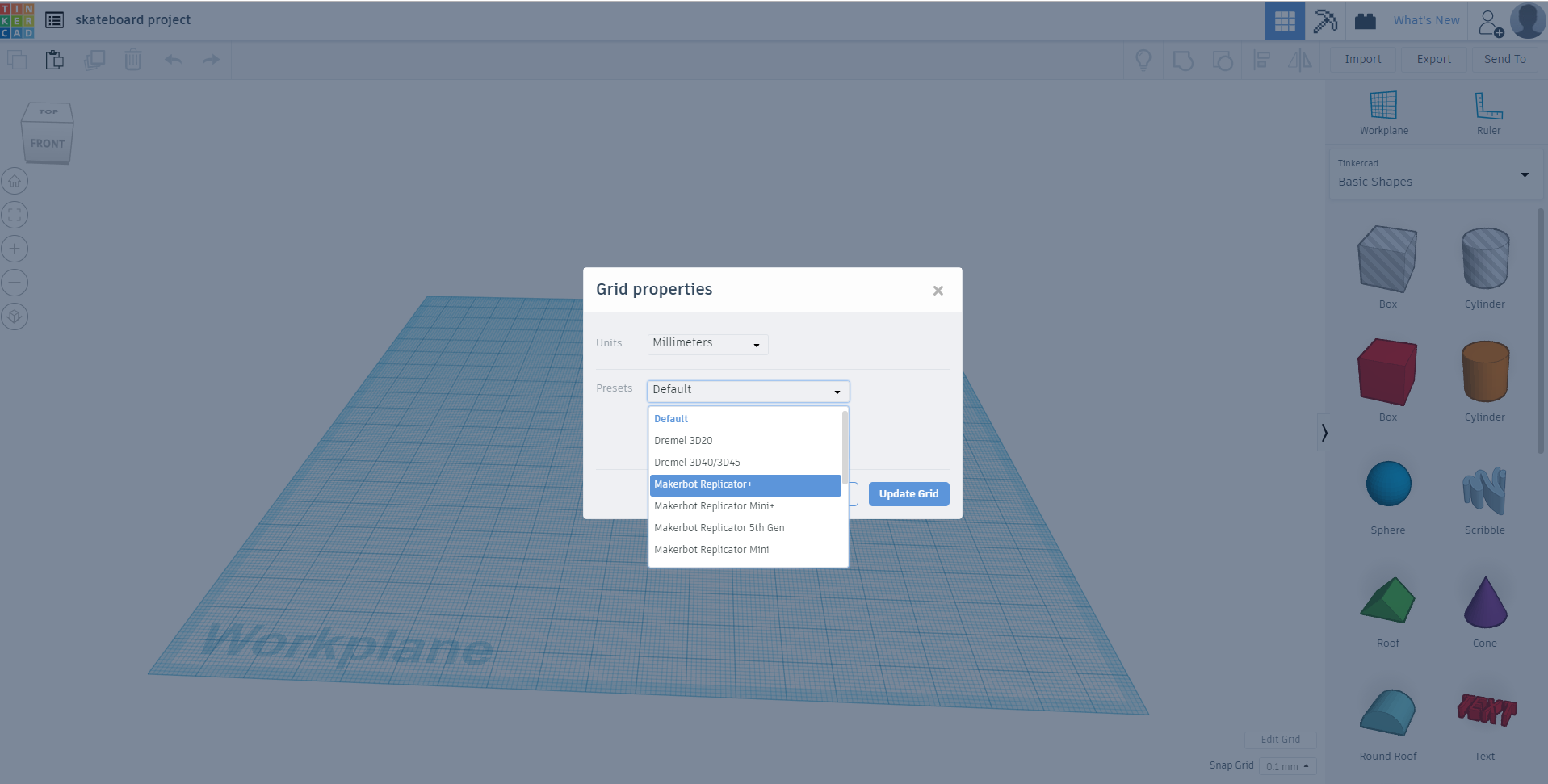Click the Update Grid button
This screenshot has width=1548, height=784.
pos(908,494)
